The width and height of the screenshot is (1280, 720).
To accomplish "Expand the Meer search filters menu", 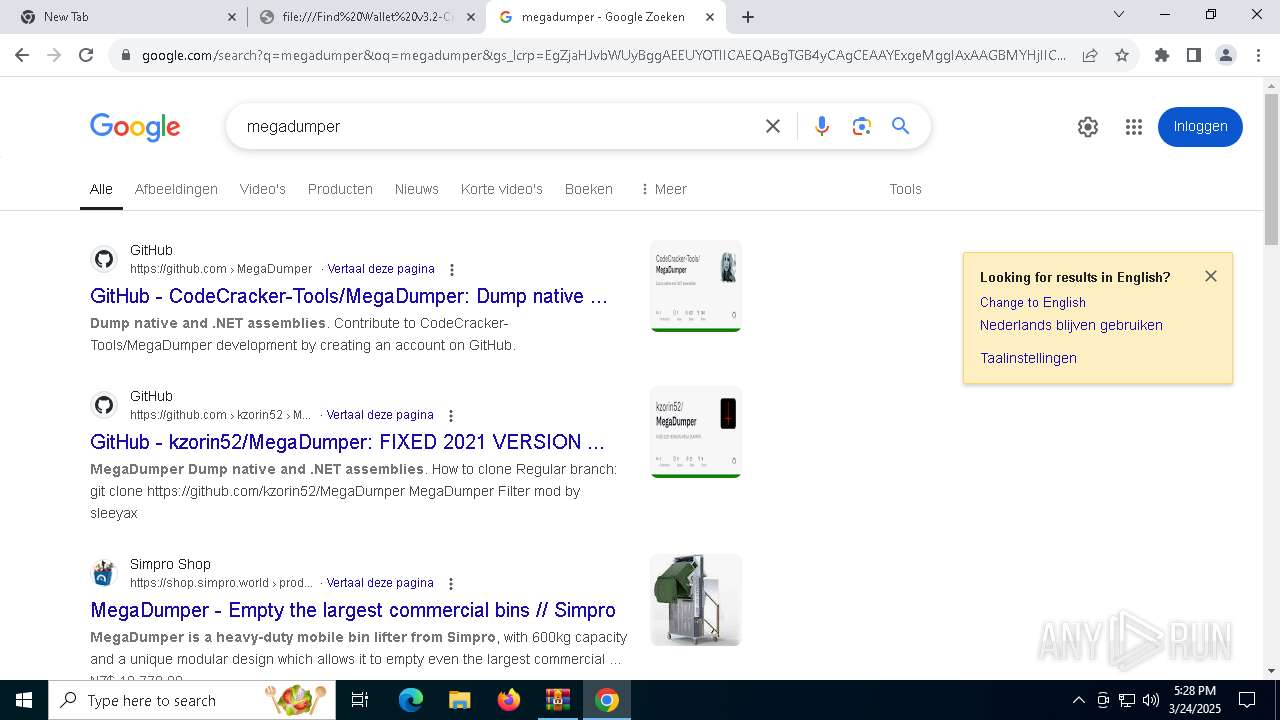I will tap(664, 189).
